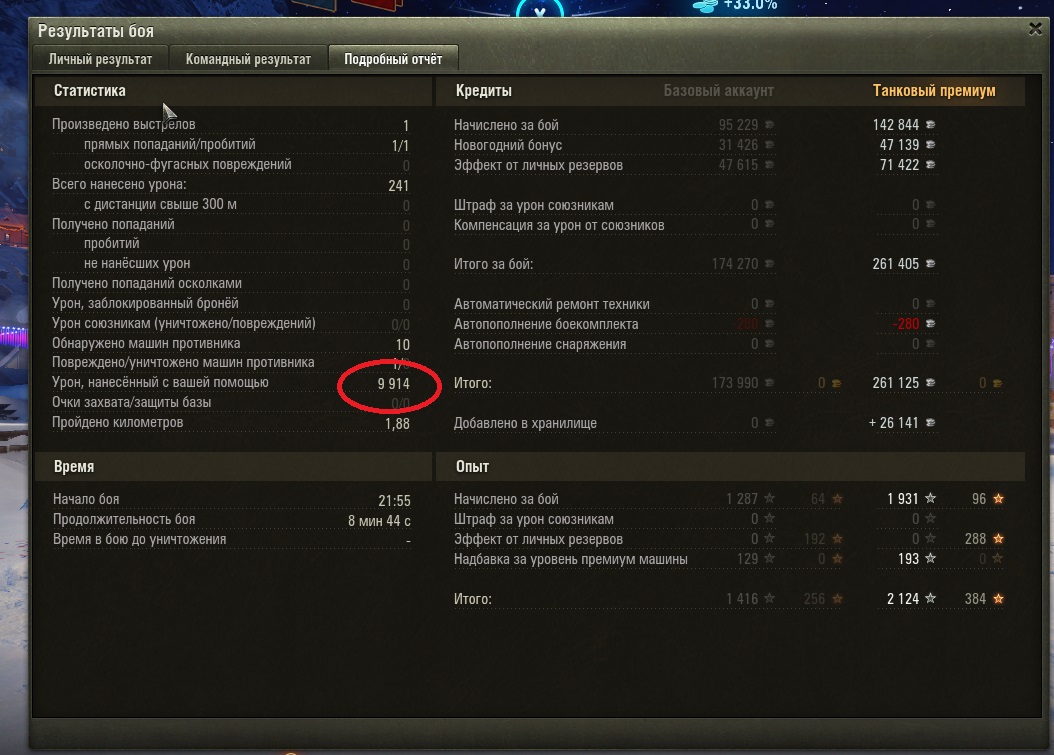1054x755 pixels.
Task: Click the Статистика section header
Action: [89, 91]
